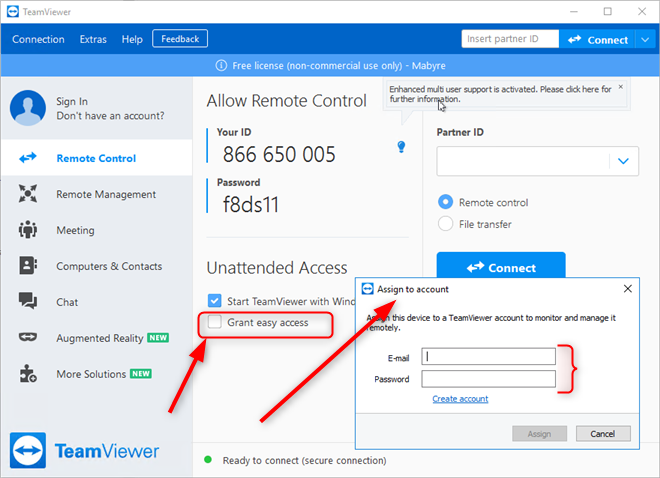This screenshot has height=478, width=660.
Task: Switch to the Remote Control tab
Action: pyautogui.click(x=96, y=158)
